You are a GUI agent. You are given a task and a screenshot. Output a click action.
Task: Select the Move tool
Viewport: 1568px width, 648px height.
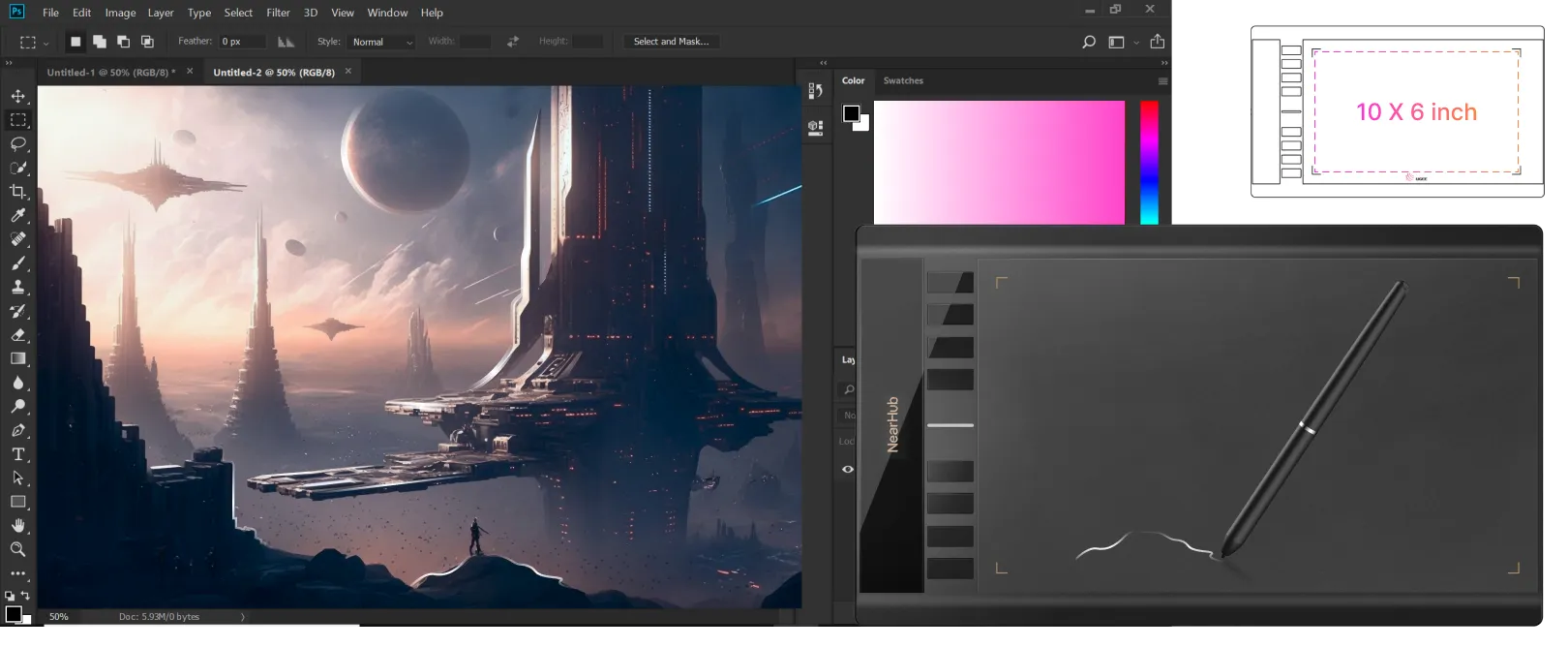pos(18,96)
